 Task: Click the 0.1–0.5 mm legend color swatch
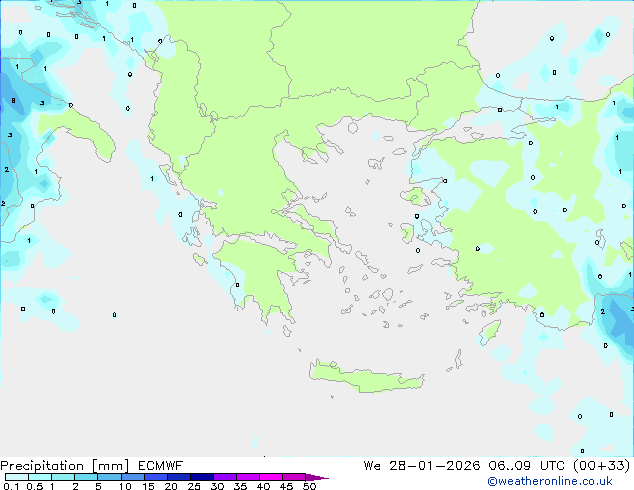pos(17,477)
